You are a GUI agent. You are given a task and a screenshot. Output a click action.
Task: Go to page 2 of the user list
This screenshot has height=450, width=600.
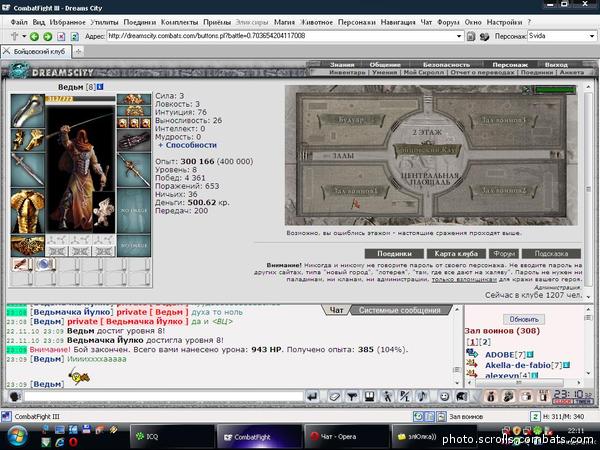(484, 342)
